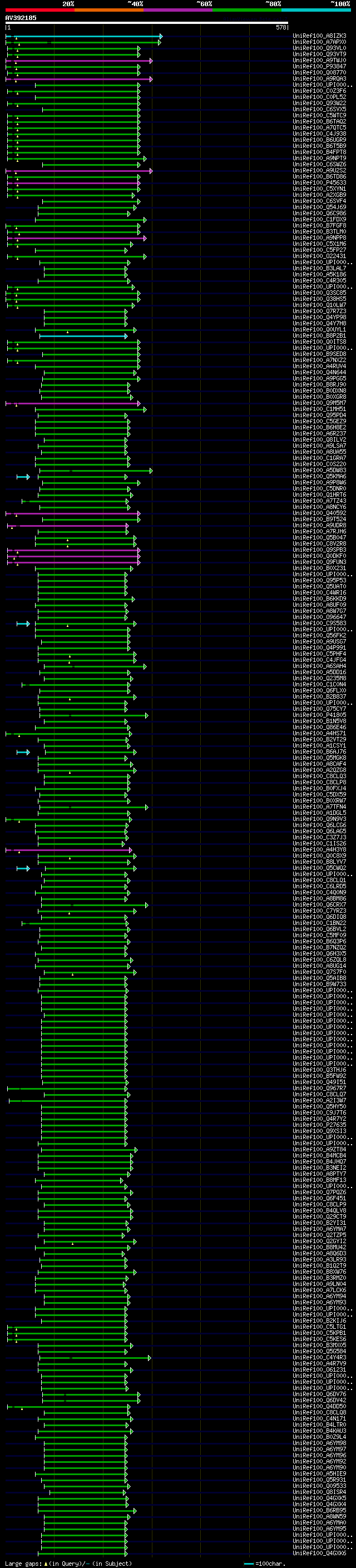Open the UniRef100_A9RQA3 hit label
This screenshot has height=1568, width=356.
pyautogui.click(x=319, y=78)
